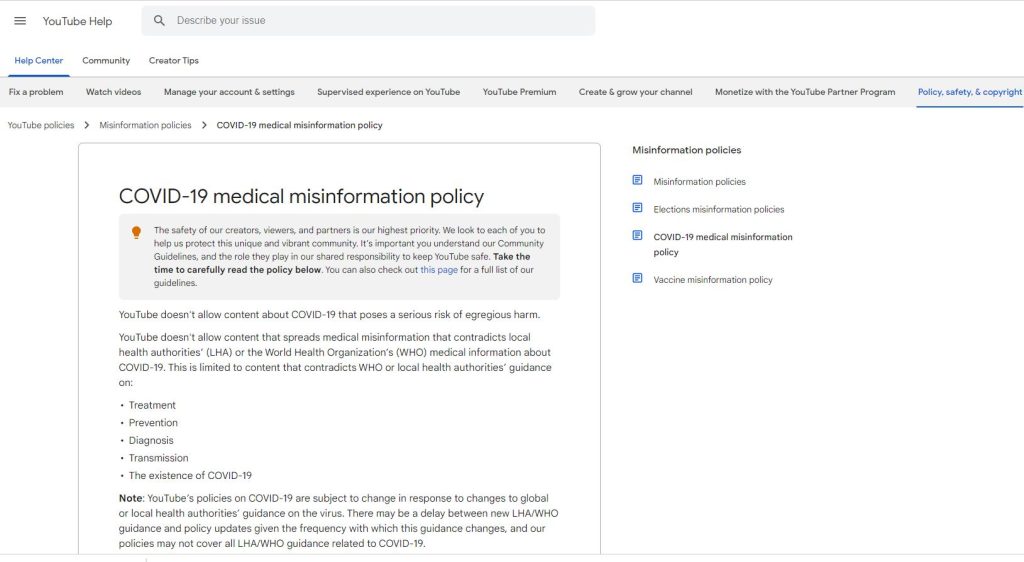Select the Help Center tab

[39, 61]
